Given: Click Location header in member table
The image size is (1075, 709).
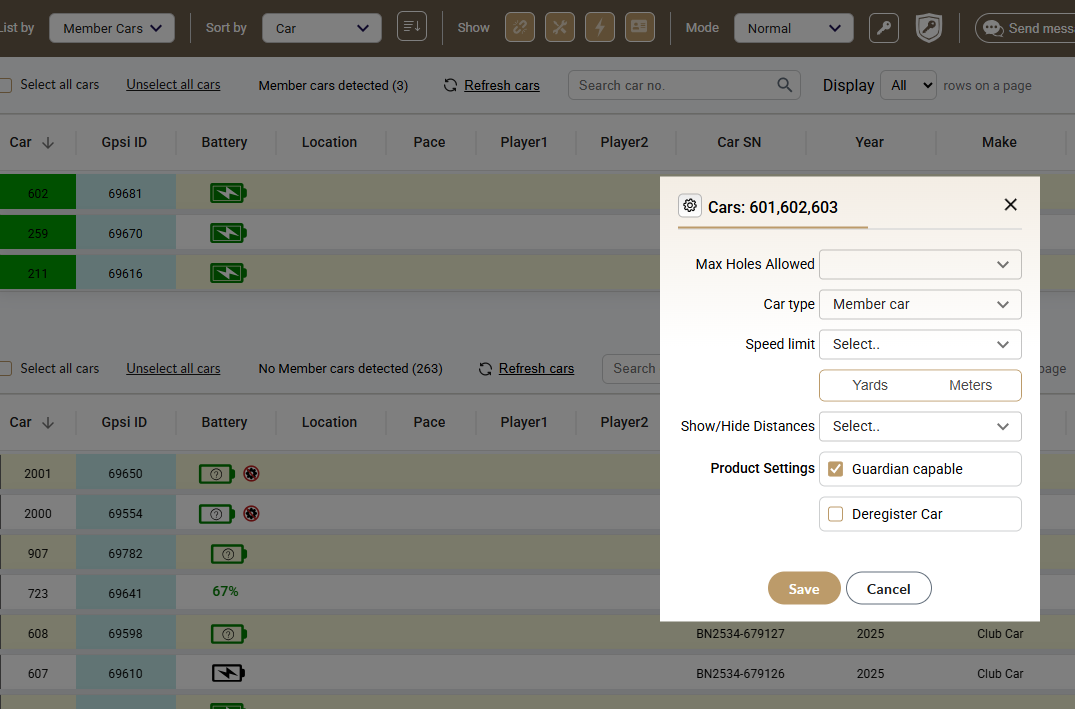Looking at the screenshot, I should pyautogui.click(x=329, y=142).
